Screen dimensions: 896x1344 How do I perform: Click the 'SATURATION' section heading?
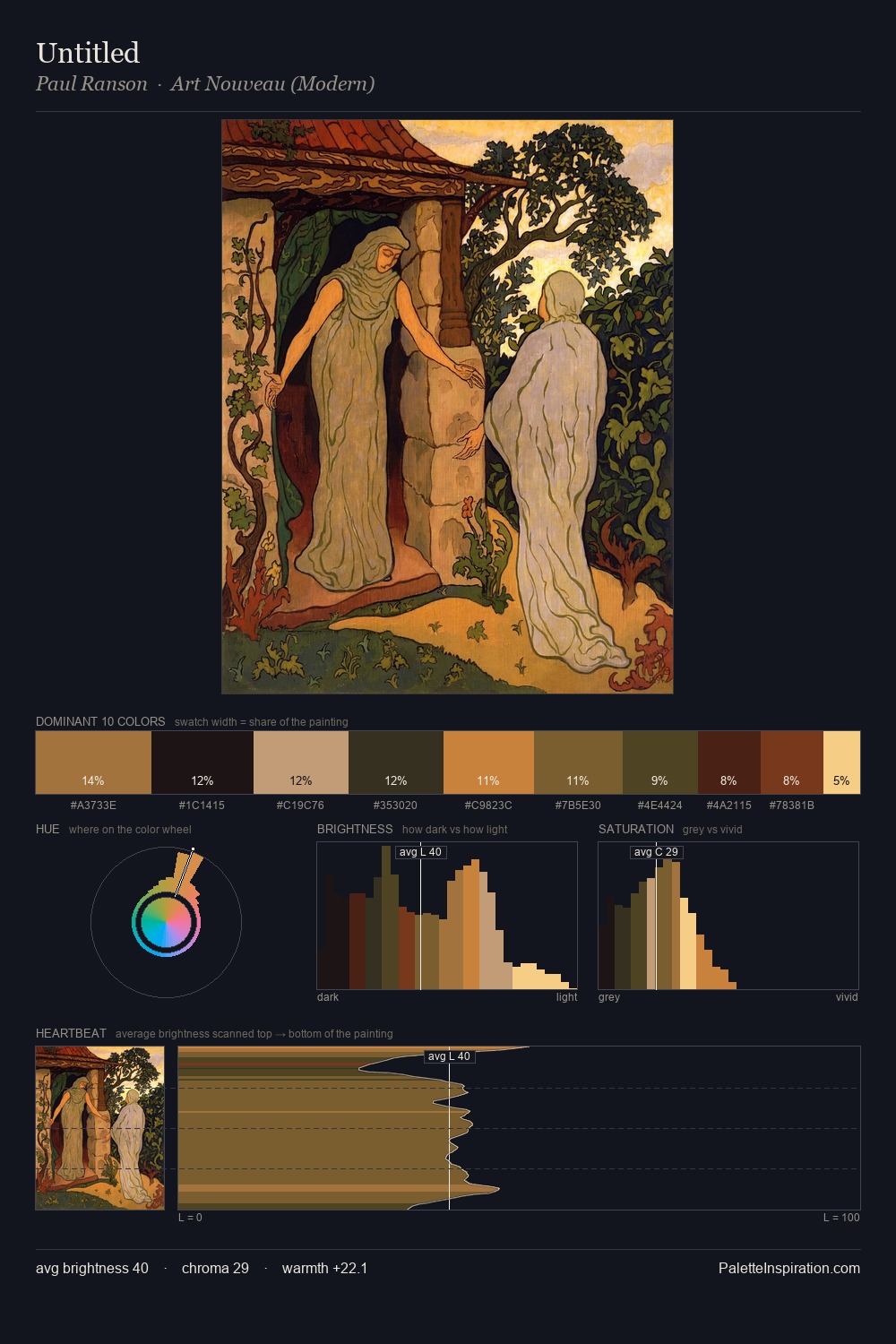point(636,829)
